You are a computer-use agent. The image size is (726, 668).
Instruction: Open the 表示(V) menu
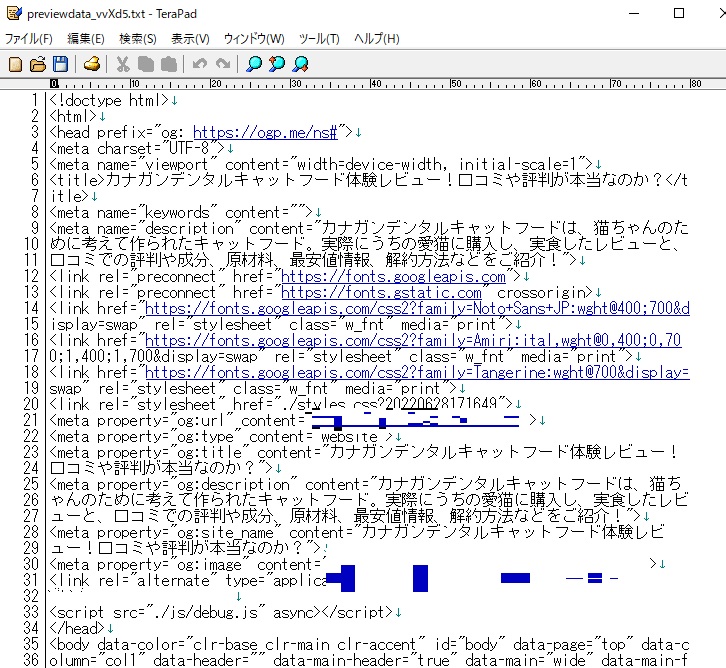coord(190,39)
